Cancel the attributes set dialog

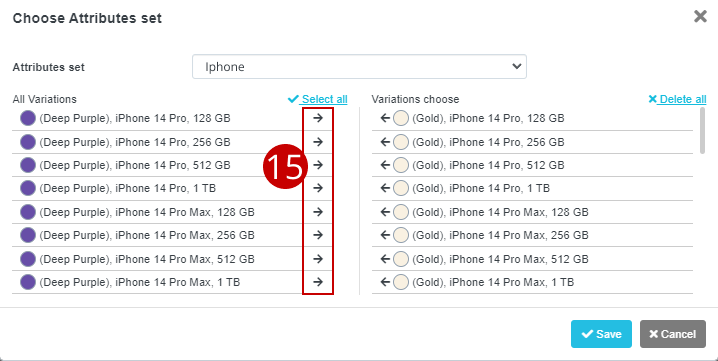[673, 334]
